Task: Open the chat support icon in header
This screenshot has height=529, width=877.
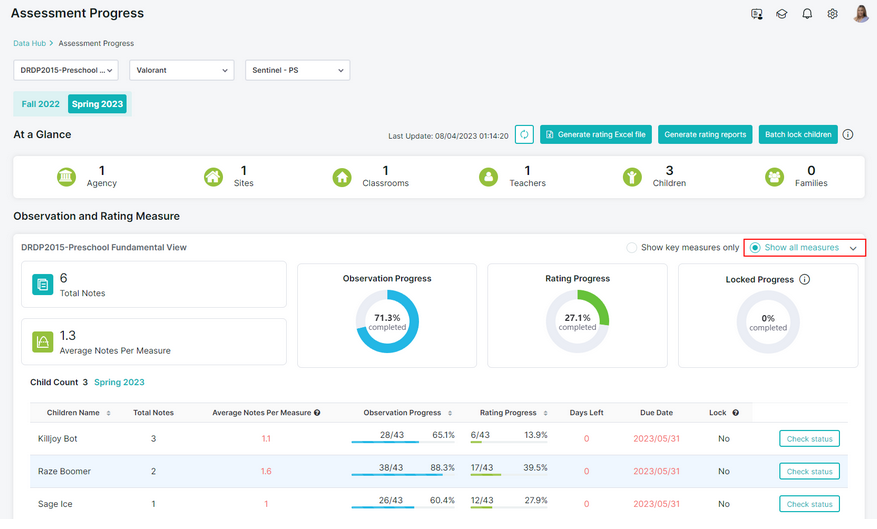Action: (x=756, y=14)
